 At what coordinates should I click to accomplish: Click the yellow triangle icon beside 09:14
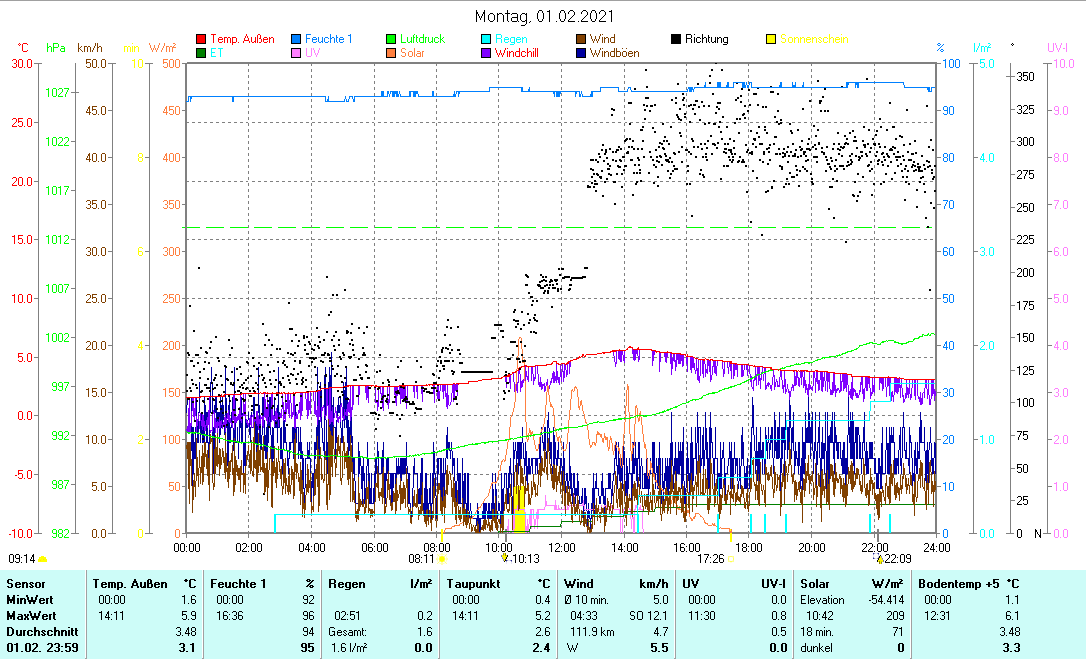click(x=43, y=559)
